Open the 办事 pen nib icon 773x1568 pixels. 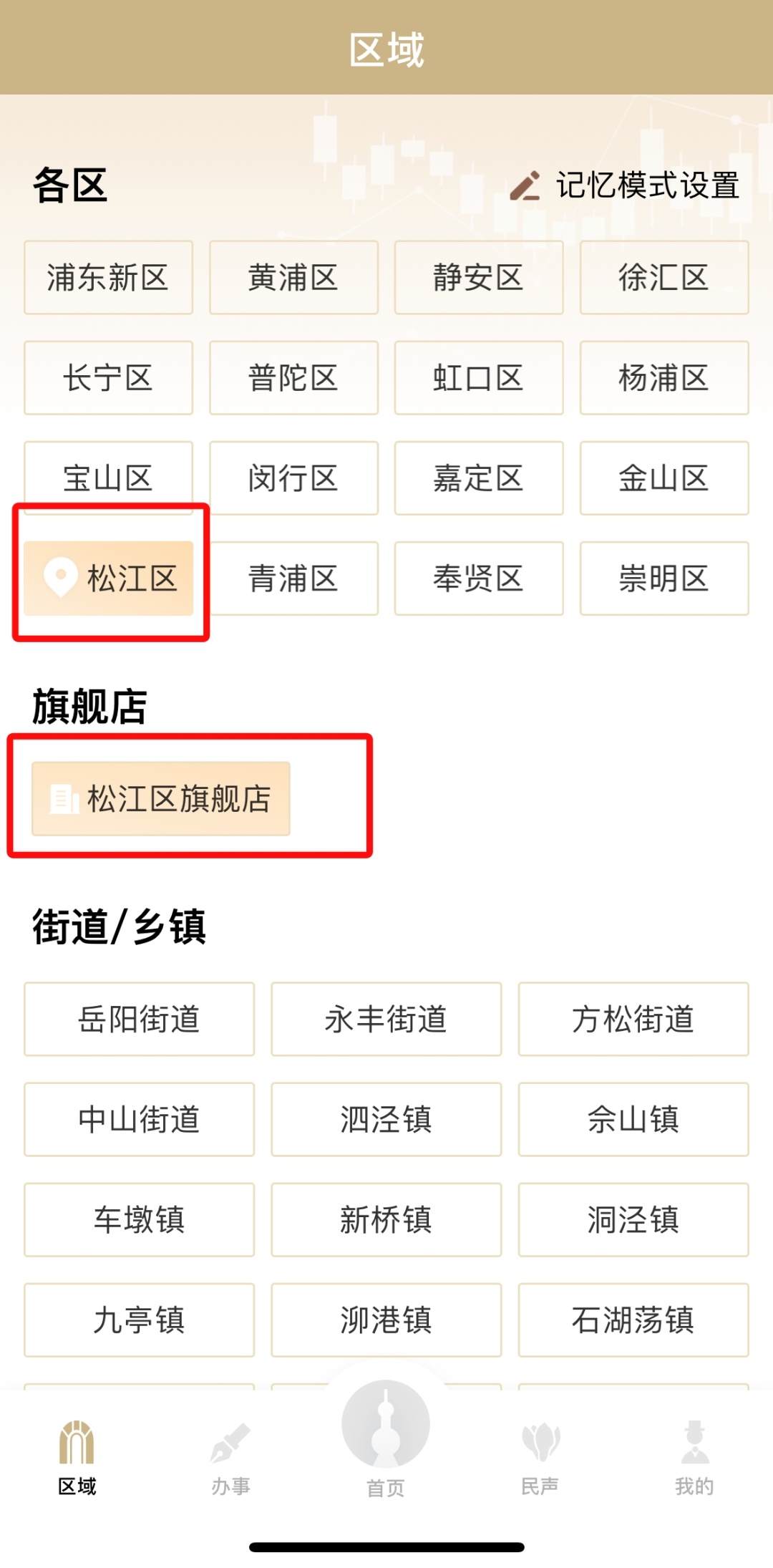click(x=230, y=1443)
